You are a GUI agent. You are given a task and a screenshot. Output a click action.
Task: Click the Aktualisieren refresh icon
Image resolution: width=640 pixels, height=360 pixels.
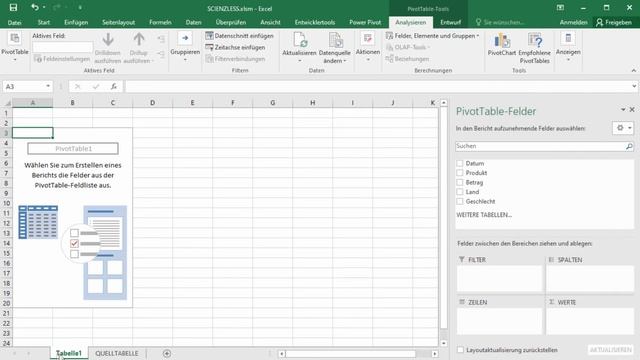300,40
